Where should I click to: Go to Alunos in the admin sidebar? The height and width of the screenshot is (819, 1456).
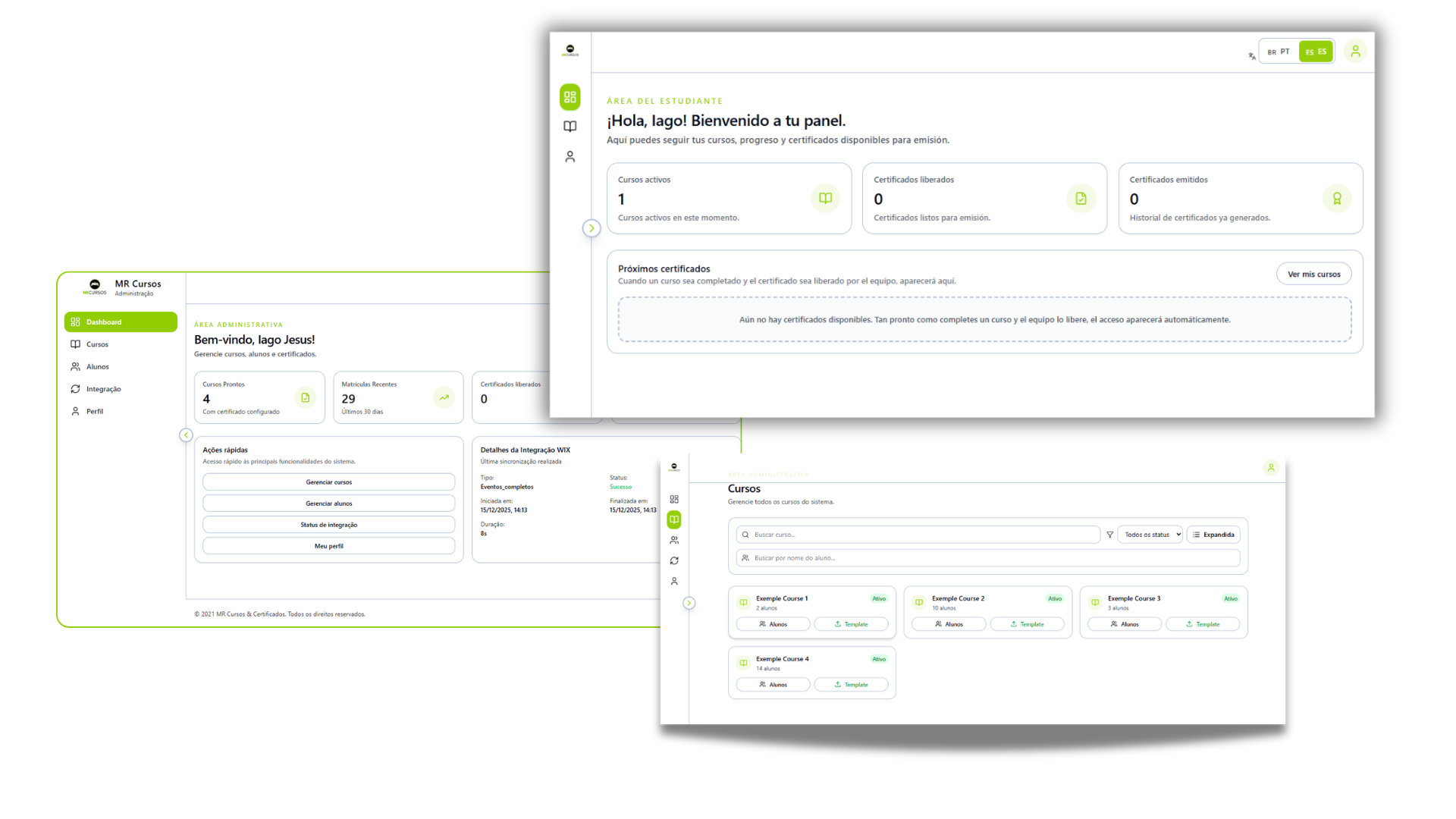click(x=97, y=367)
